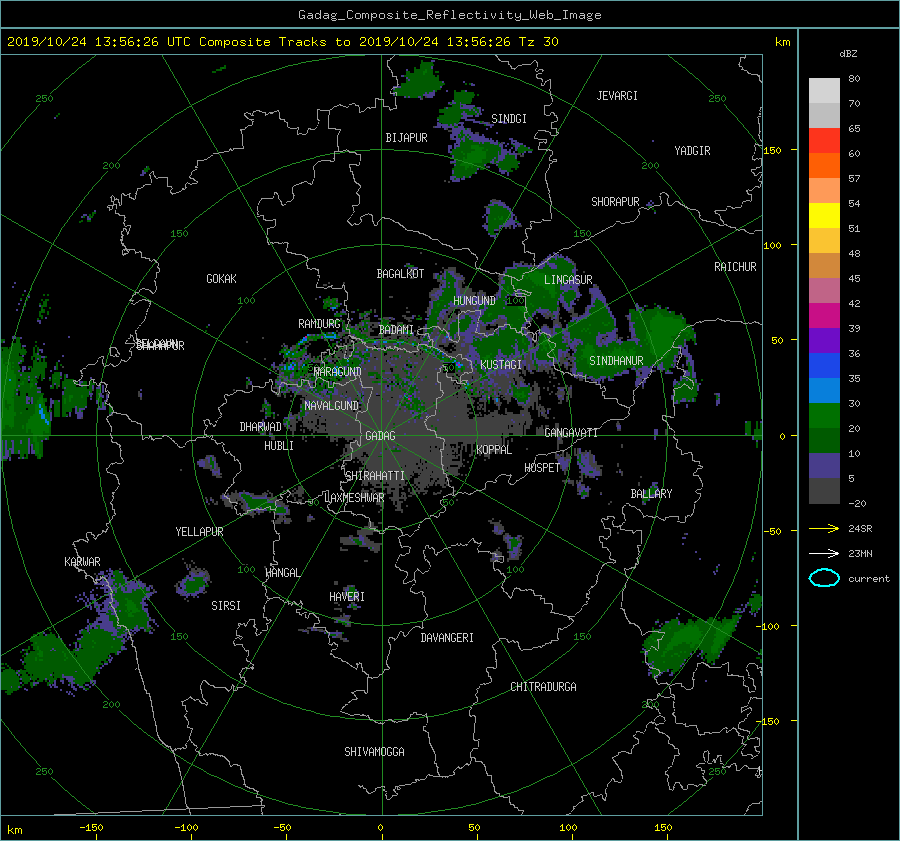The height and width of the screenshot is (841, 900).
Task: Click the yellow 24SR track arrow icon
Action: [824, 528]
